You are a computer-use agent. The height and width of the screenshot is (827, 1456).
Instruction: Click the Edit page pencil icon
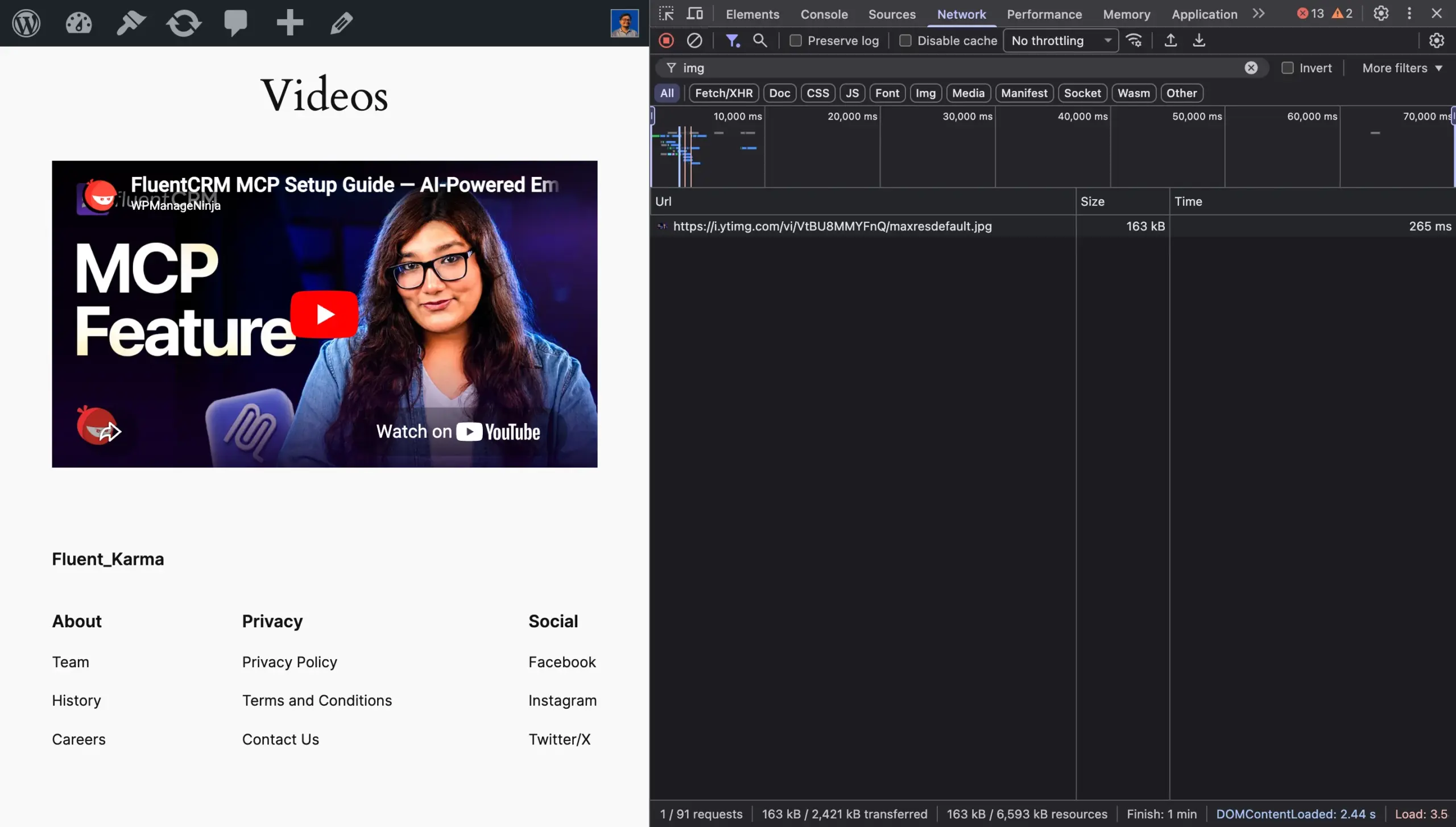pos(341,23)
